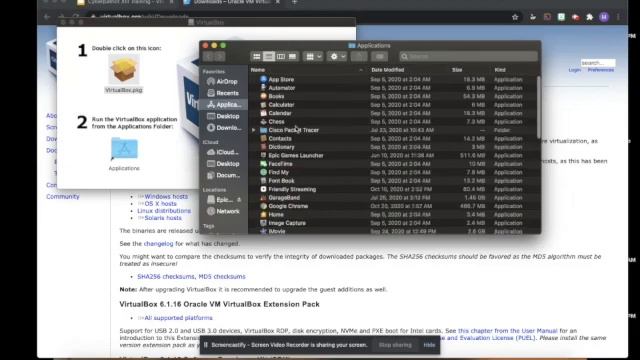Click the Finder list vertical scrollbar
640x360 pixels.
click(539, 107)
